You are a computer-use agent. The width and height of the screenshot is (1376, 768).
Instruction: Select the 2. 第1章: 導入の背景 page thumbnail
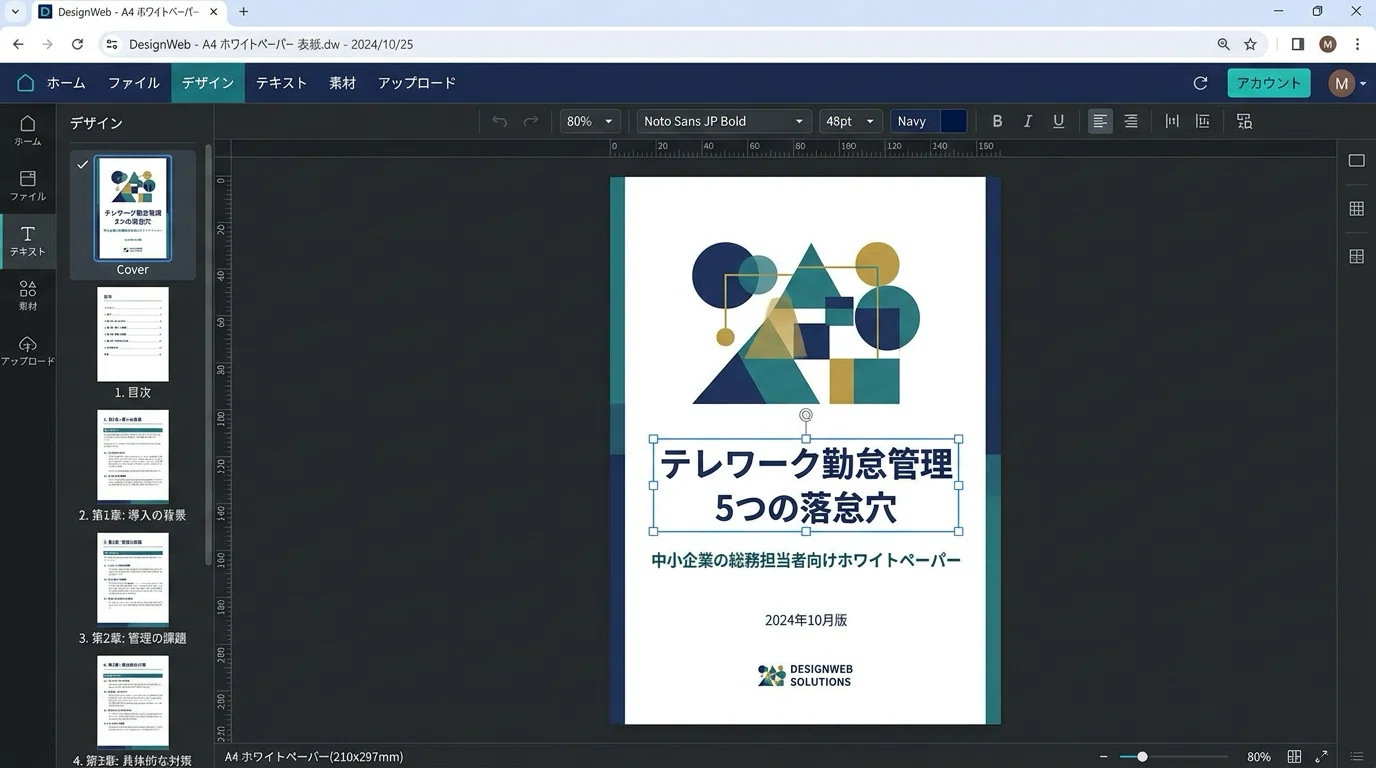point(133,455)
